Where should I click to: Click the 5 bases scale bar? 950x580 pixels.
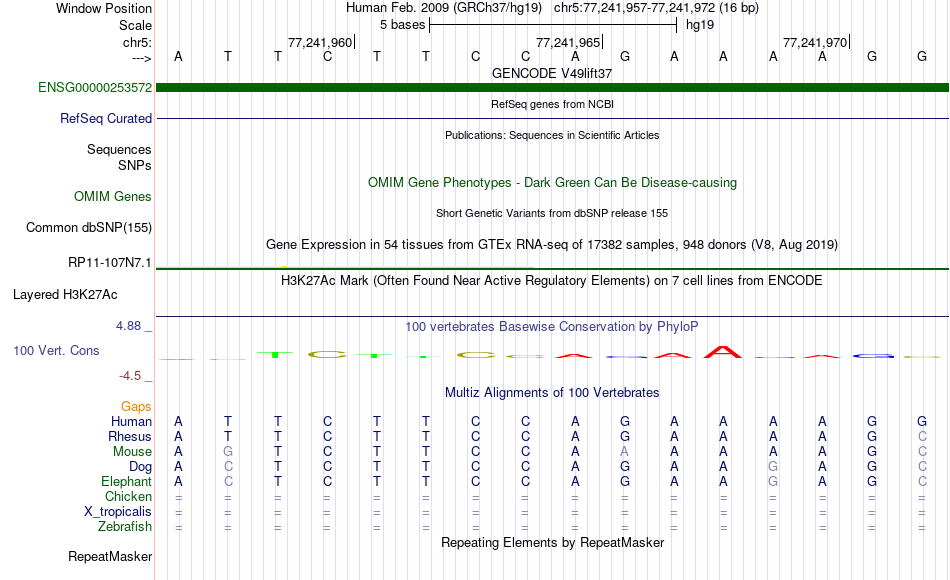[x=553, y=25]
